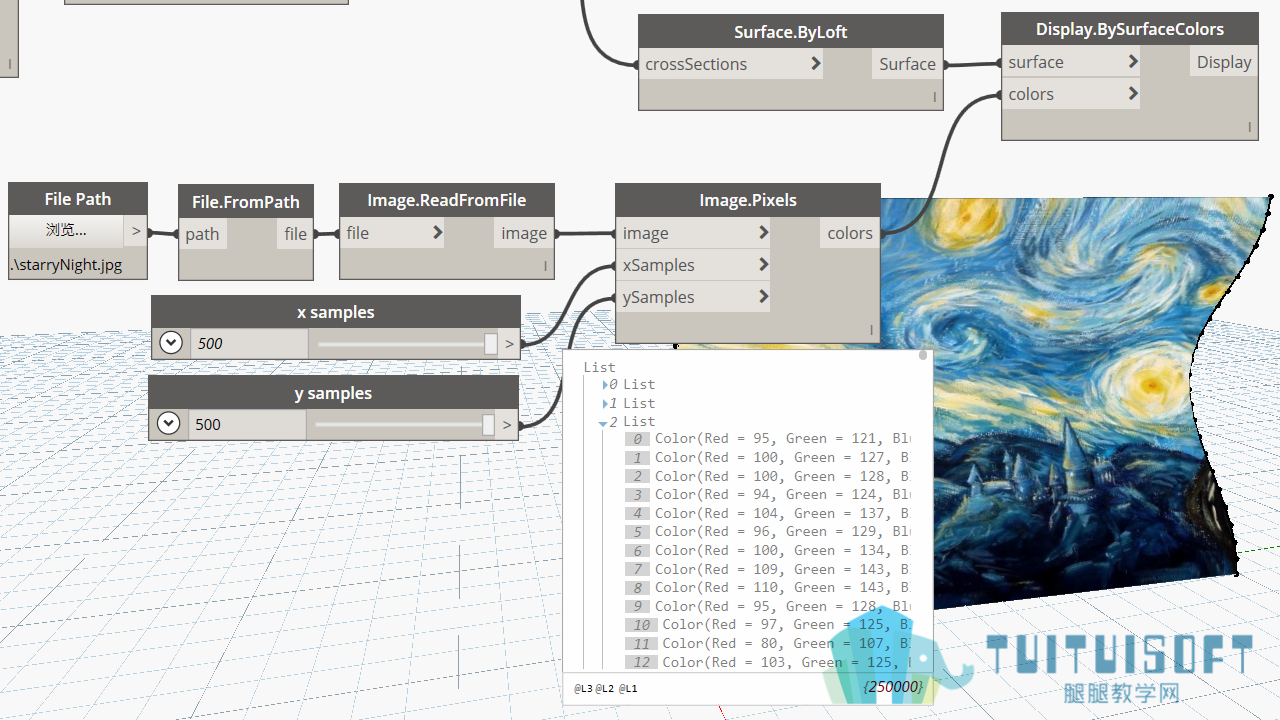
Task: Click the ySamples input port arrow
Action: 763,297
